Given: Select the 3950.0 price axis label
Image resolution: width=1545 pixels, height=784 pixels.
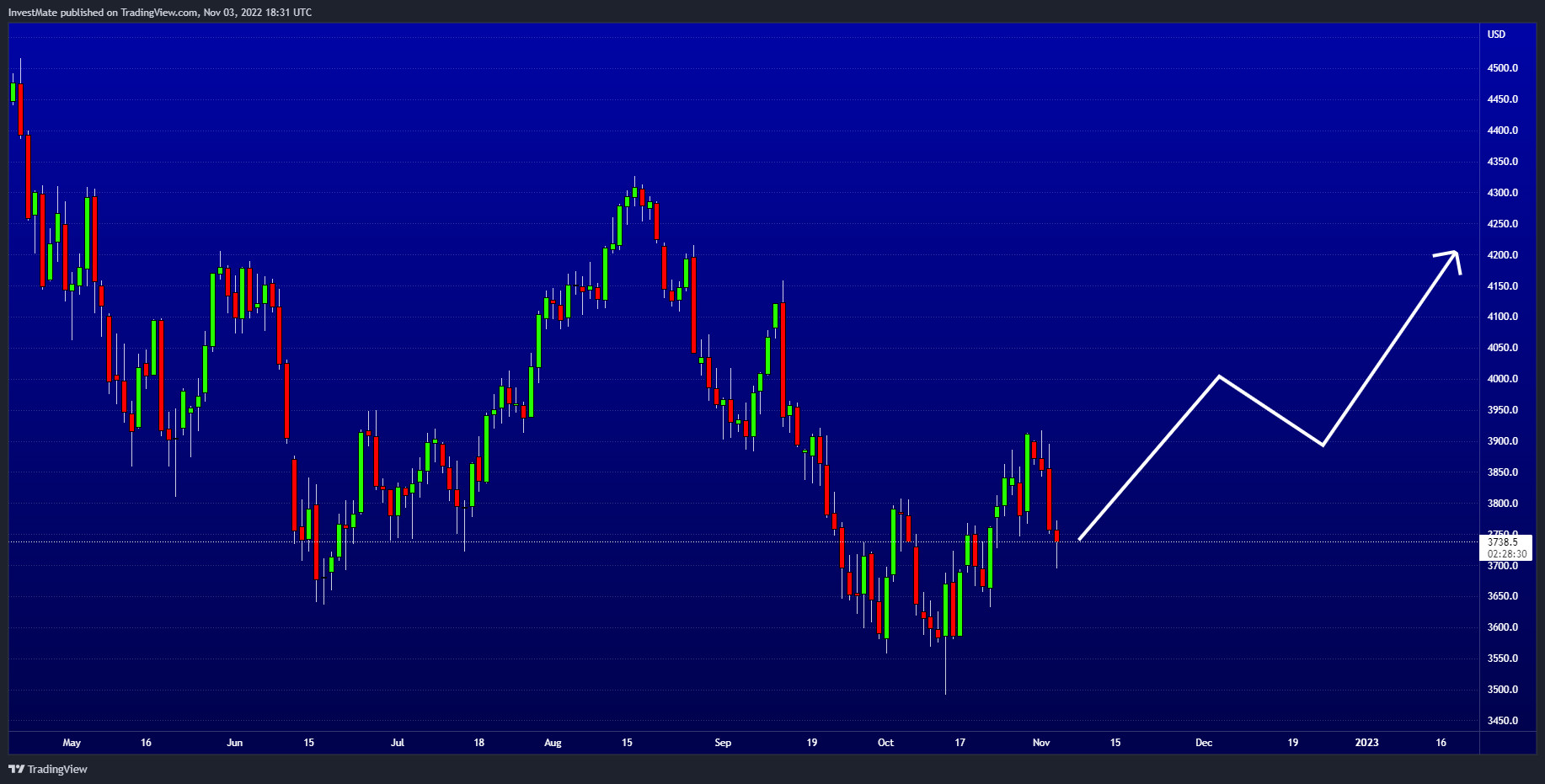Looking at the screenshot, I should (1503, 410).
